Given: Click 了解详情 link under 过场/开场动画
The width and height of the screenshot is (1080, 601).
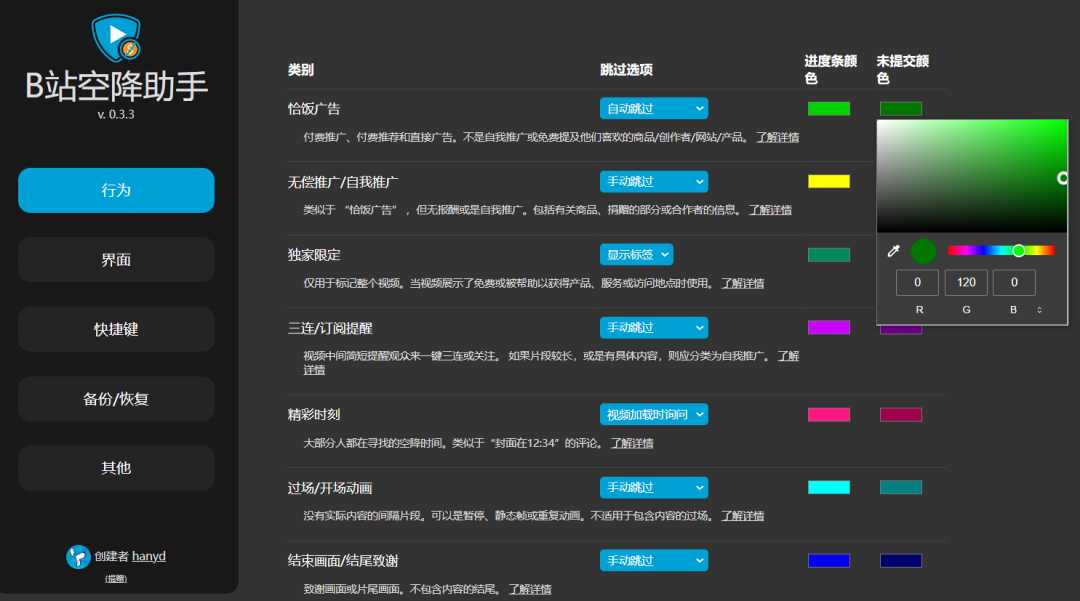Looking at the screenshot, I should pos(742,516).
